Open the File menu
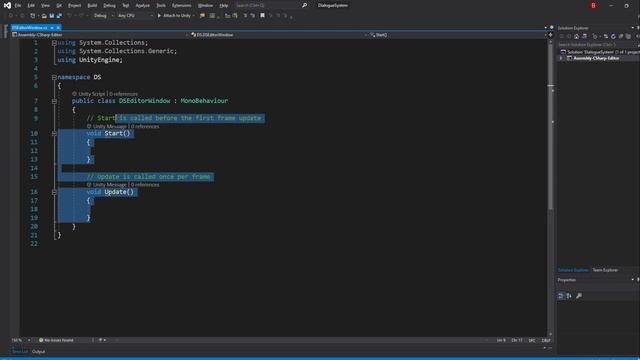Viewport: 640px width, 360px height. point(18,6)
